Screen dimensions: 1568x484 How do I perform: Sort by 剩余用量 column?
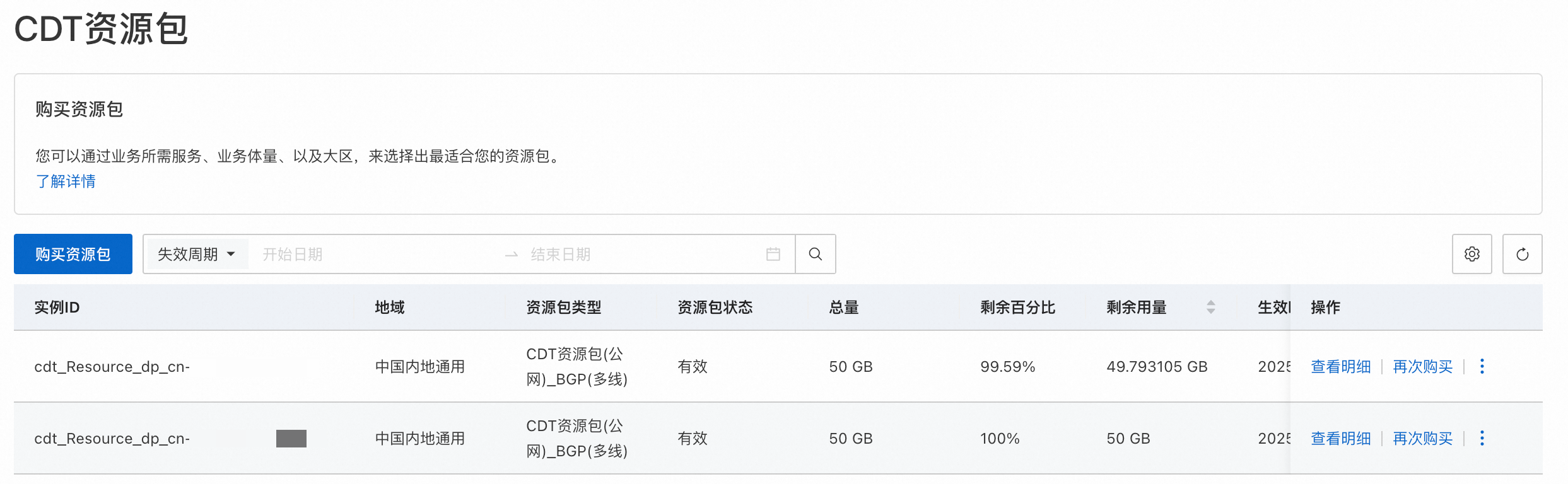(x=1210, y=307)
